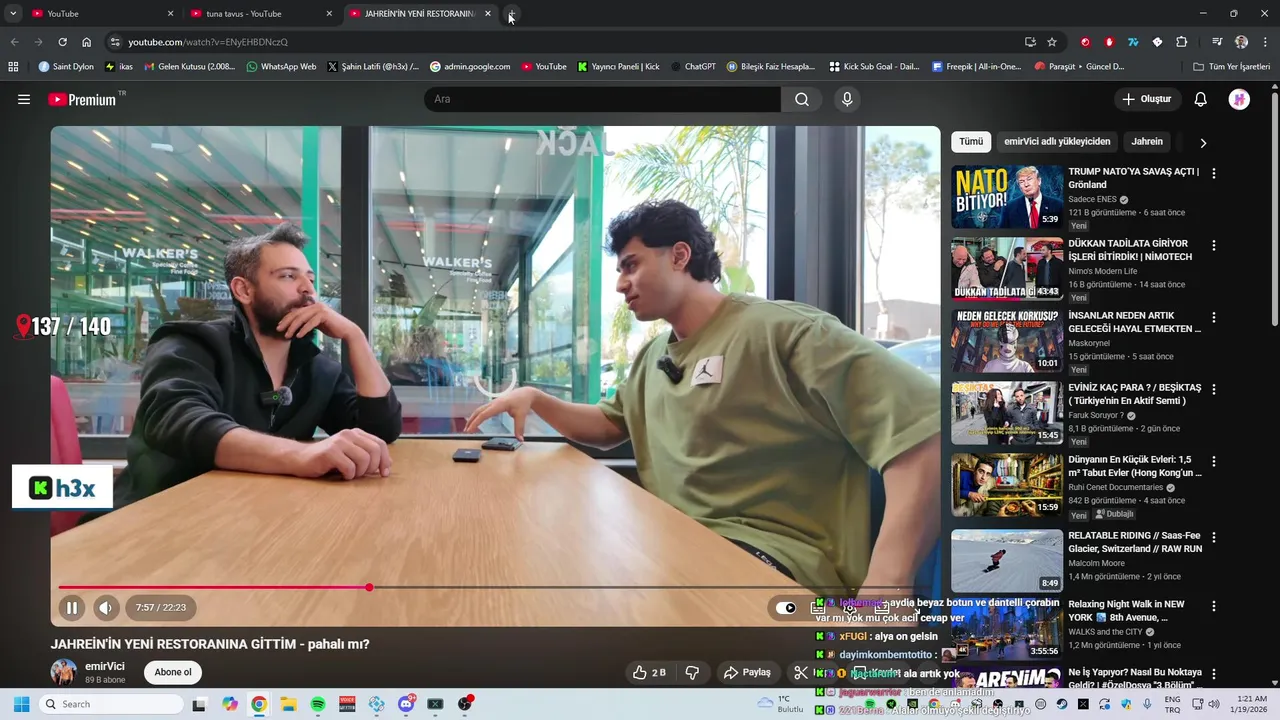Subscribe to emirVici with Abone ol

tap(173, 672)
